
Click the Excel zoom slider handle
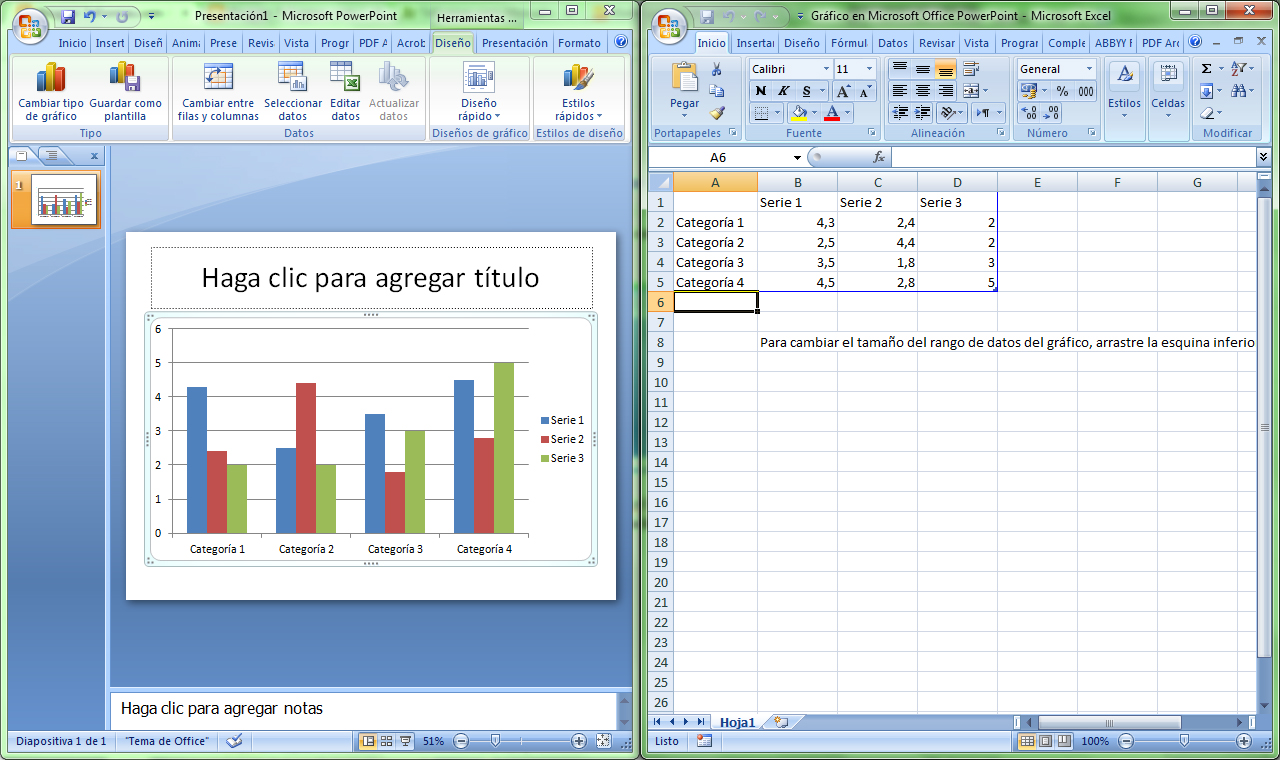click(x=1184, y=741)
